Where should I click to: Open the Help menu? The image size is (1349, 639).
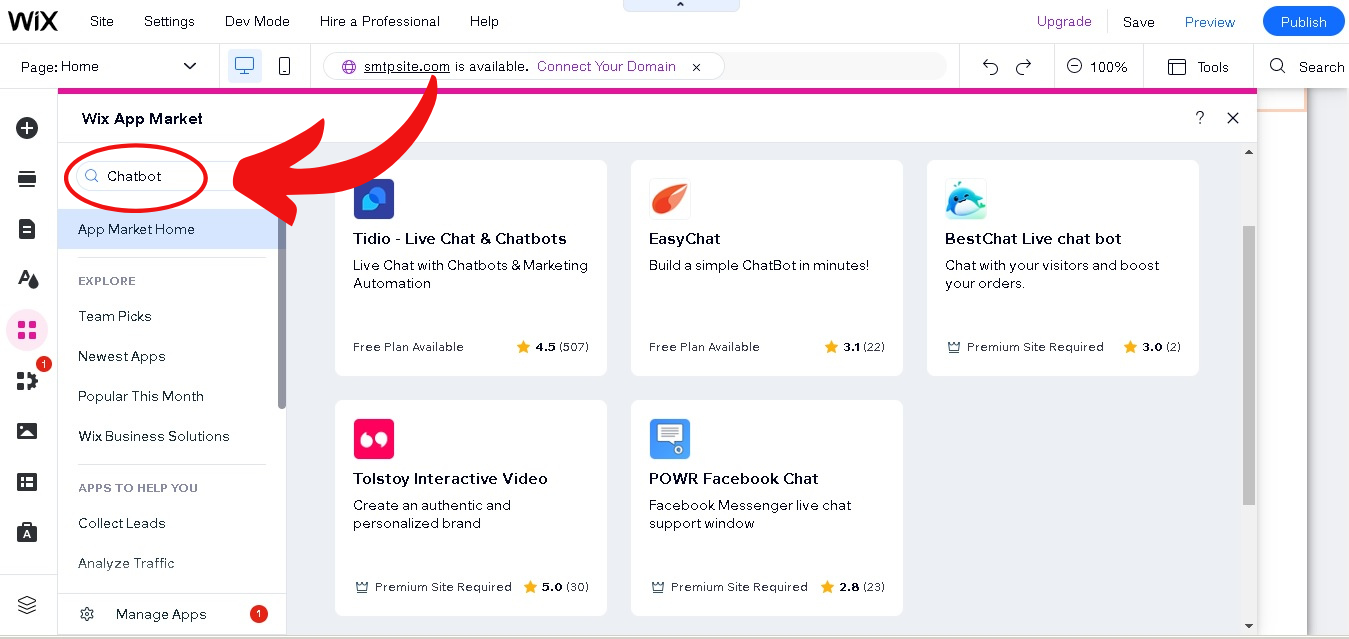[x=484, y=21]
